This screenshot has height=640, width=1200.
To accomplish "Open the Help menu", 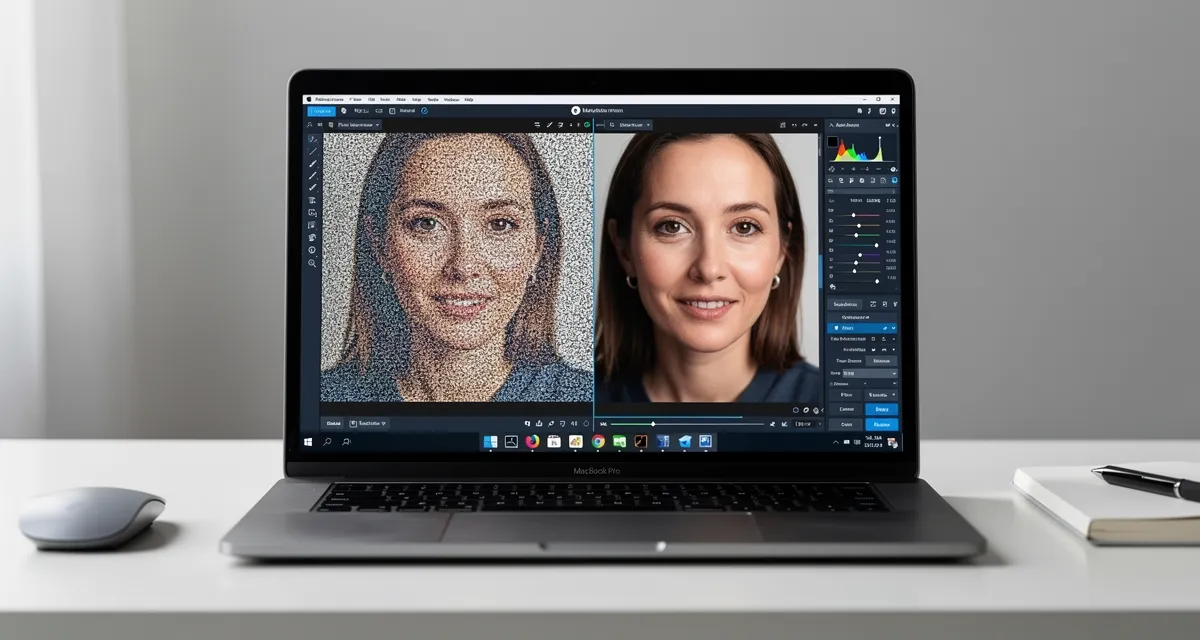I will (468, 100).
